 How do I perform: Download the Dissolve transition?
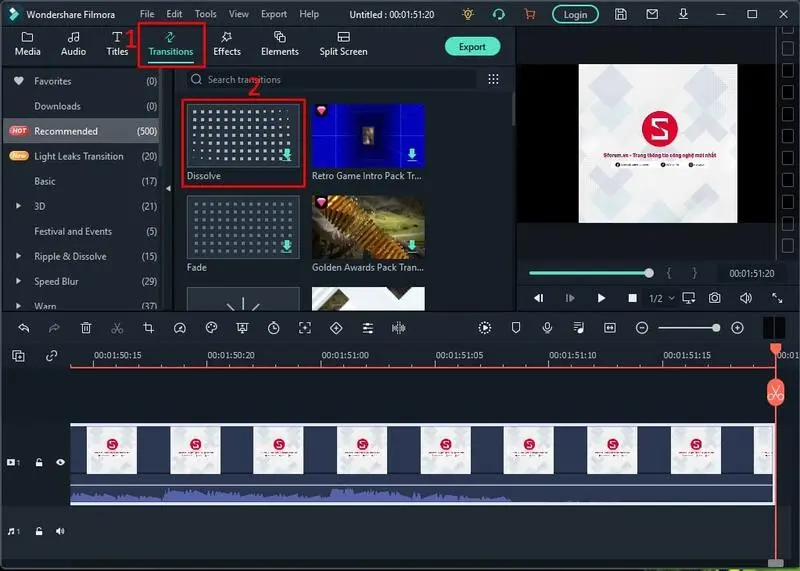pos(287,155)
